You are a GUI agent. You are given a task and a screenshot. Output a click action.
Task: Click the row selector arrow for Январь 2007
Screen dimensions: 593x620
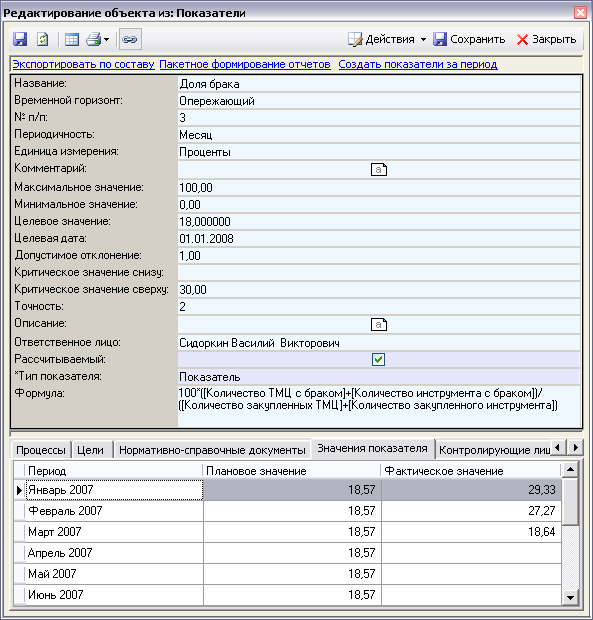click(x=19, y=490)
